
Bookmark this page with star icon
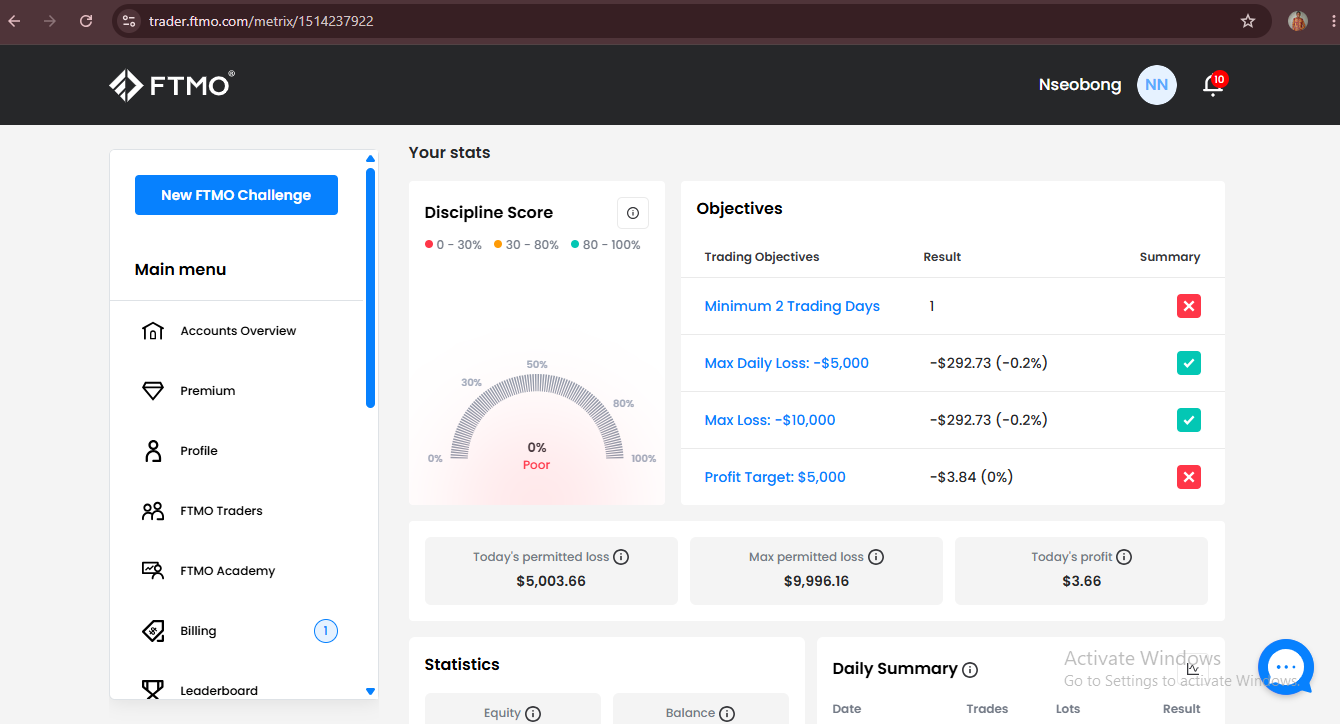[x=1248, y=21]
